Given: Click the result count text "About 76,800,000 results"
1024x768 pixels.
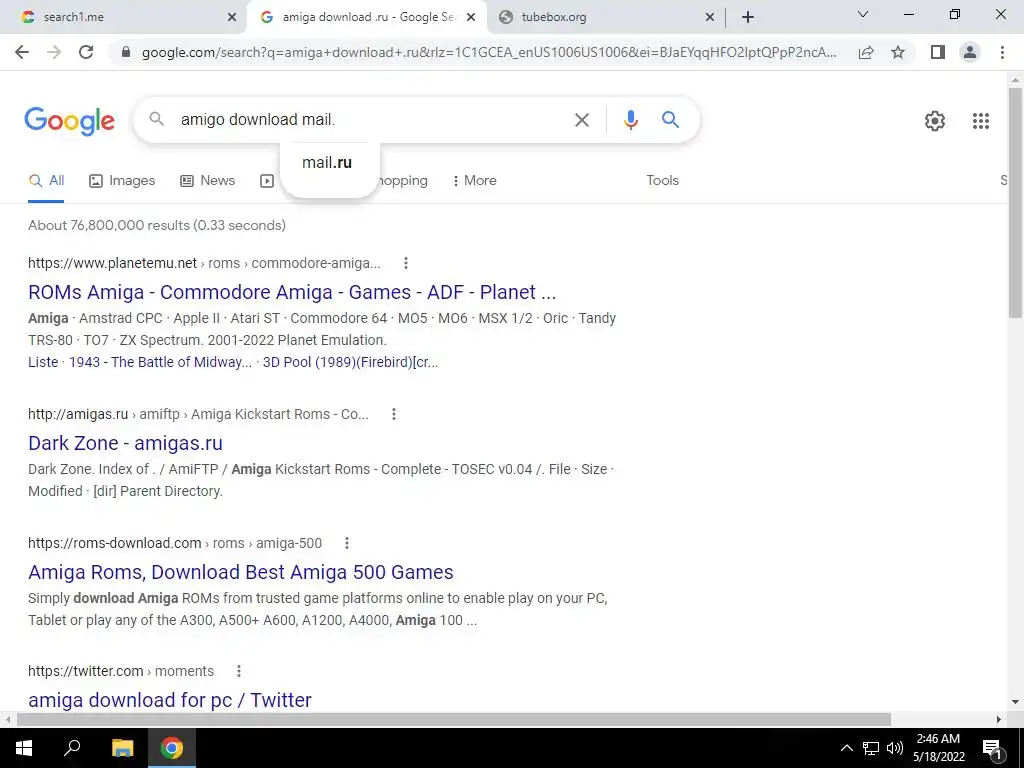Looking at the screenshot, I should [x=108, y=225].
